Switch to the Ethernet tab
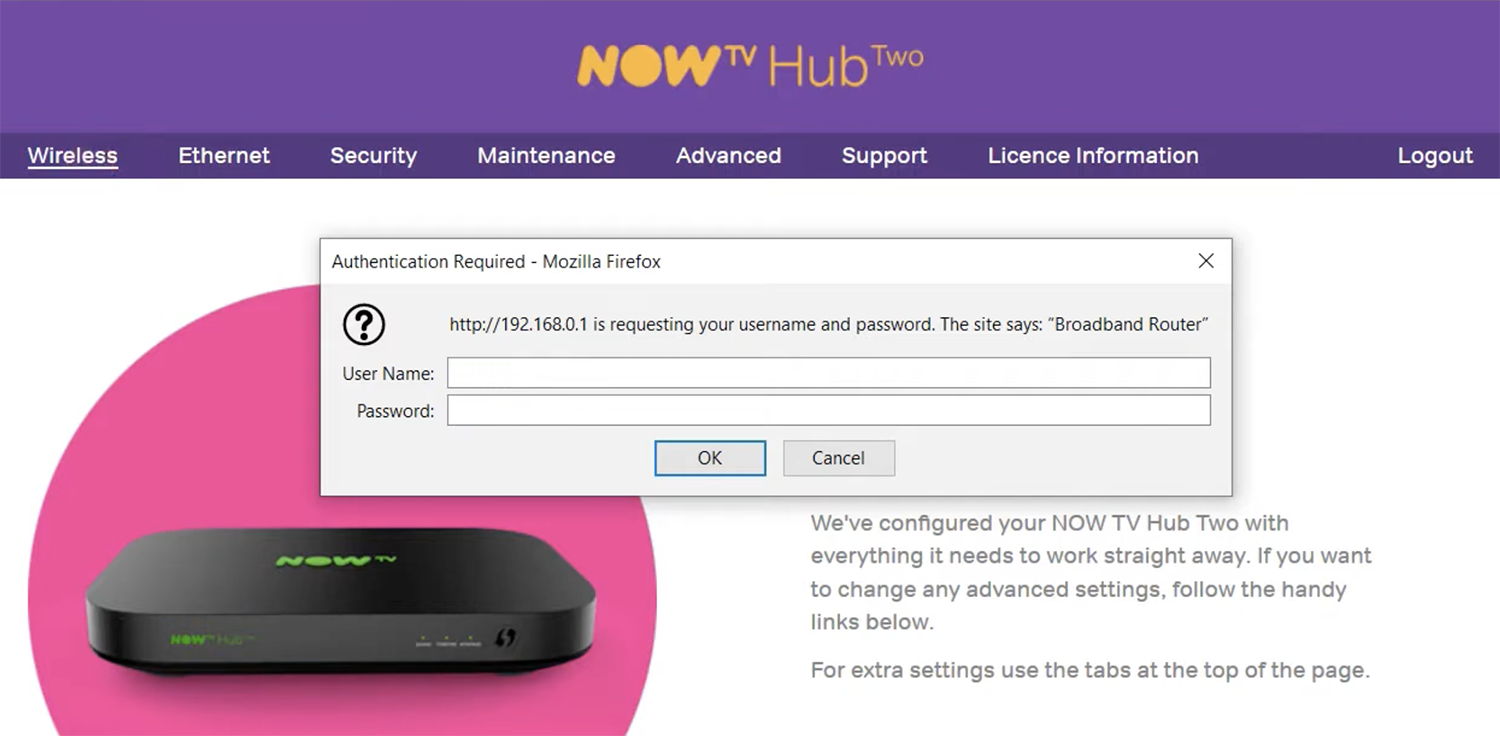Image resolution: width=1500 pixels, height=736 pixels. [224, 156]
